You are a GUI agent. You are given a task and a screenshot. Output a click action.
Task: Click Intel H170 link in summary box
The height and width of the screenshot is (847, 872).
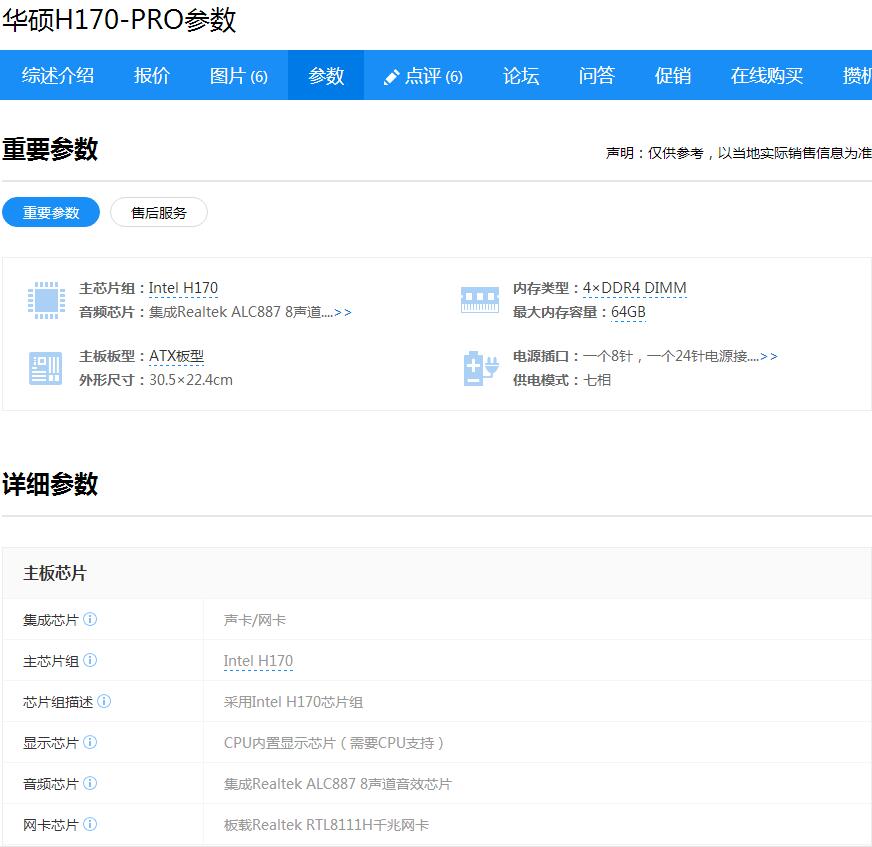(x=183, y=288)
